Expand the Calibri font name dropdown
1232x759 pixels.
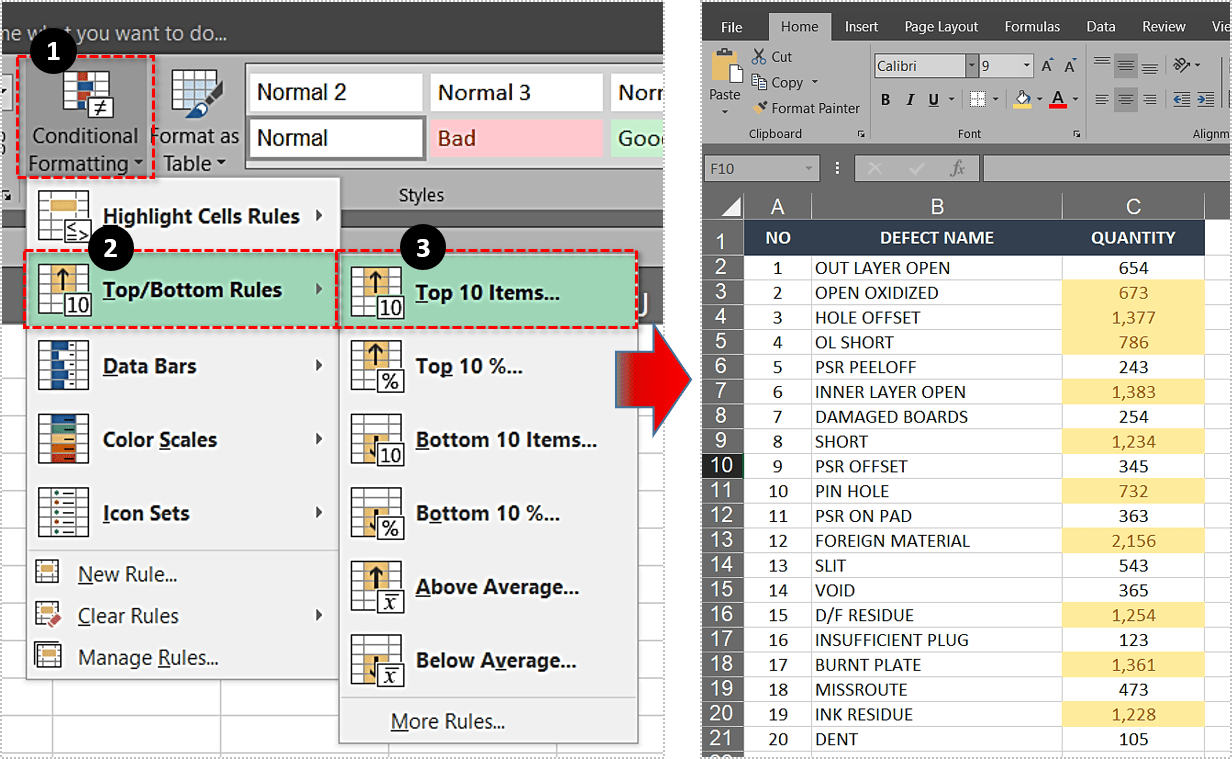point(971,66)
